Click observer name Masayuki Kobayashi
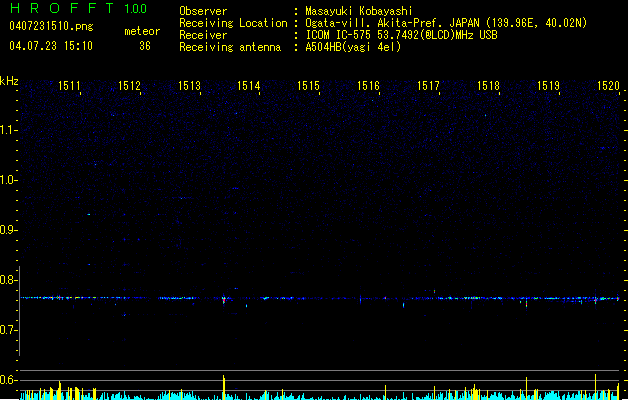 point(359,11)
